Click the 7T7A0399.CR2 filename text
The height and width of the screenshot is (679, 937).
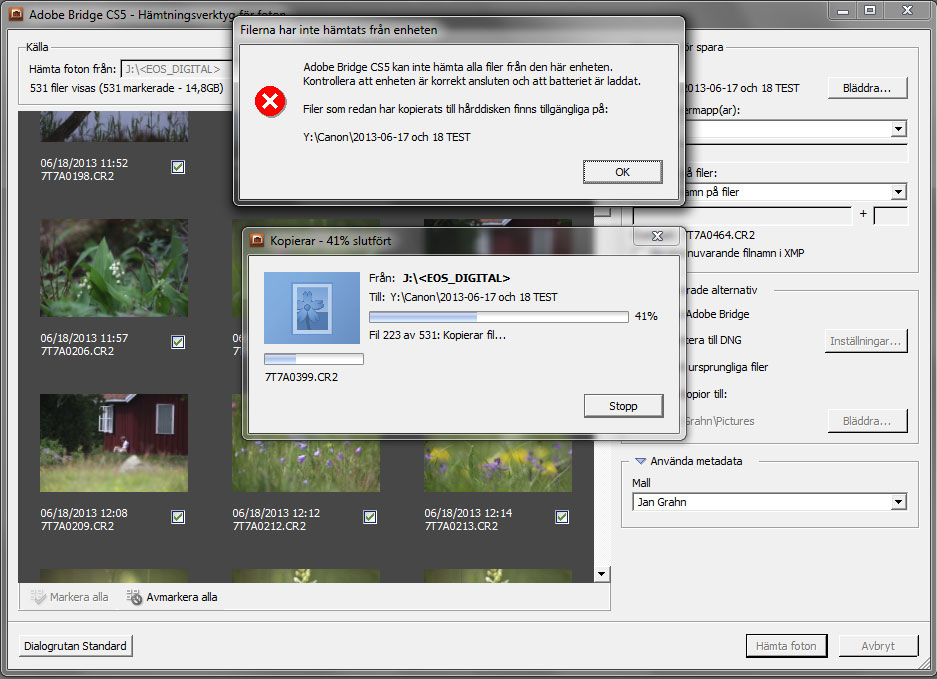(301, 377)
